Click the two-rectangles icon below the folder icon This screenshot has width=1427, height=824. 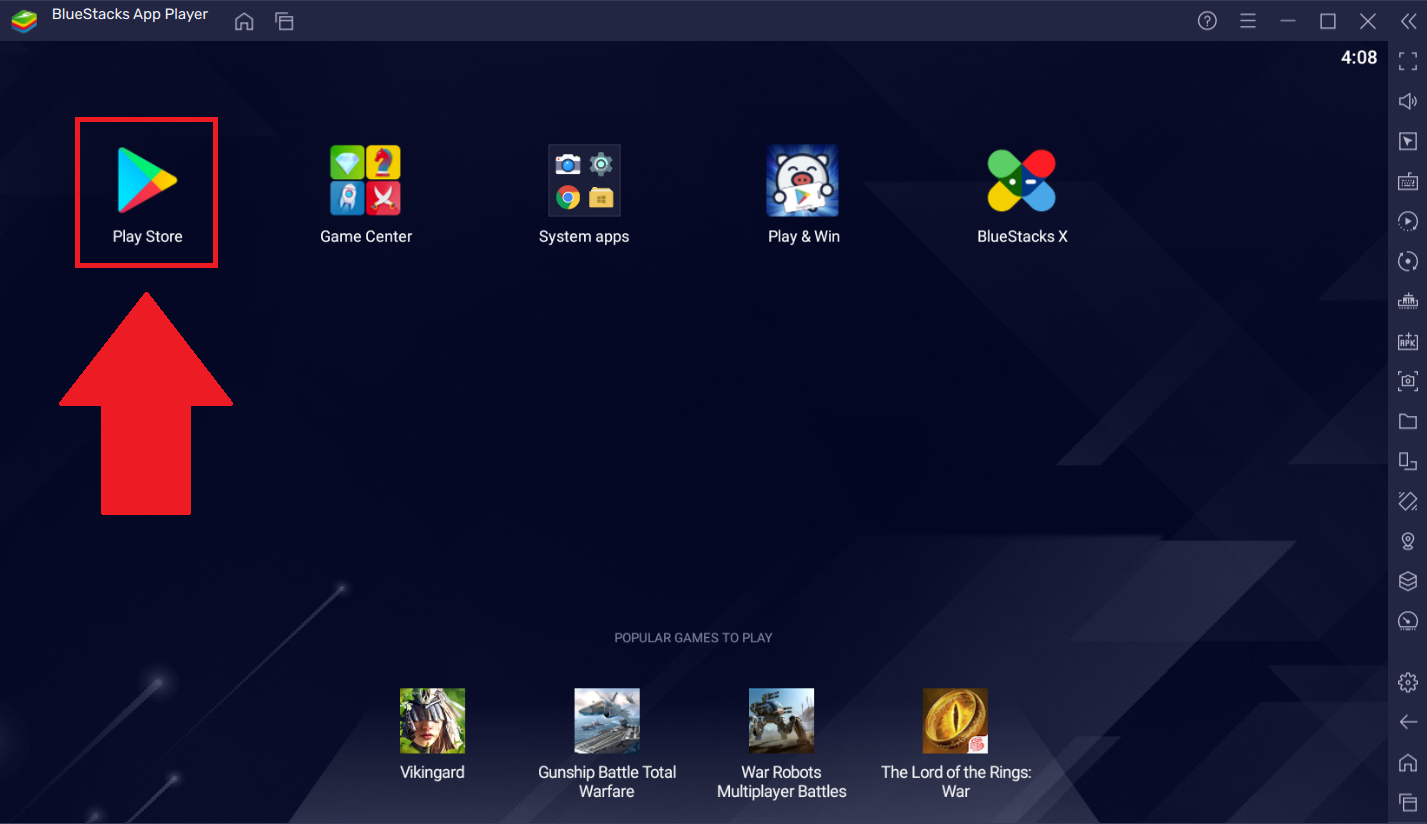[1408, 461]
